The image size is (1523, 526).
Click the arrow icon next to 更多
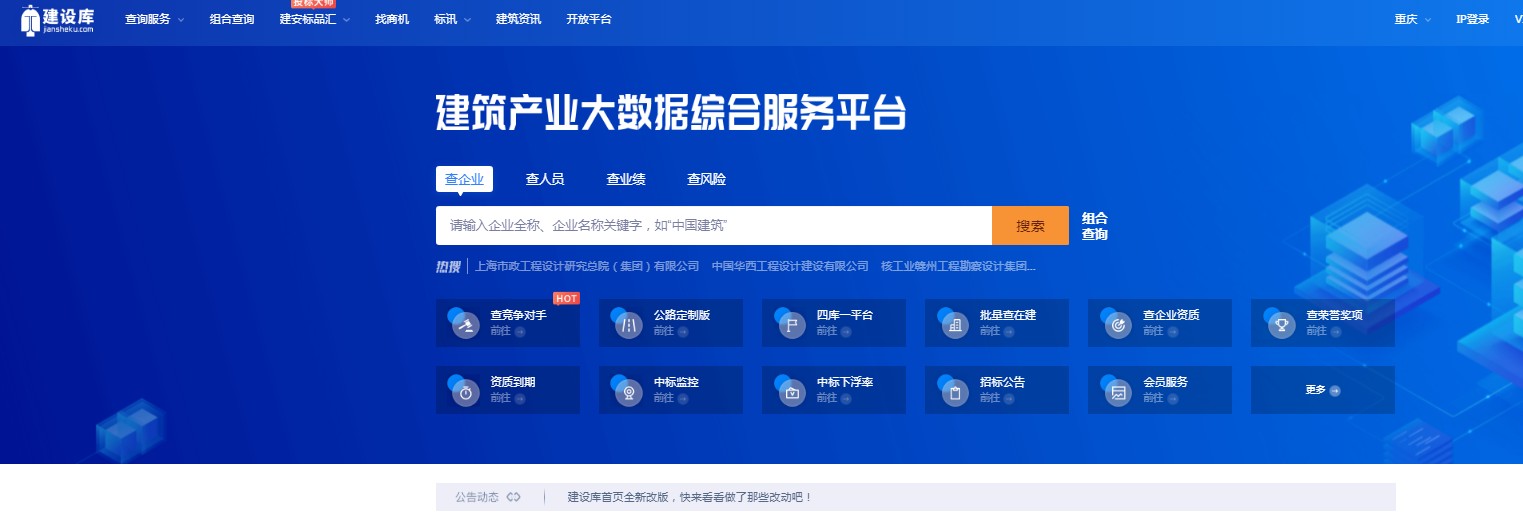click(1335, 391)
